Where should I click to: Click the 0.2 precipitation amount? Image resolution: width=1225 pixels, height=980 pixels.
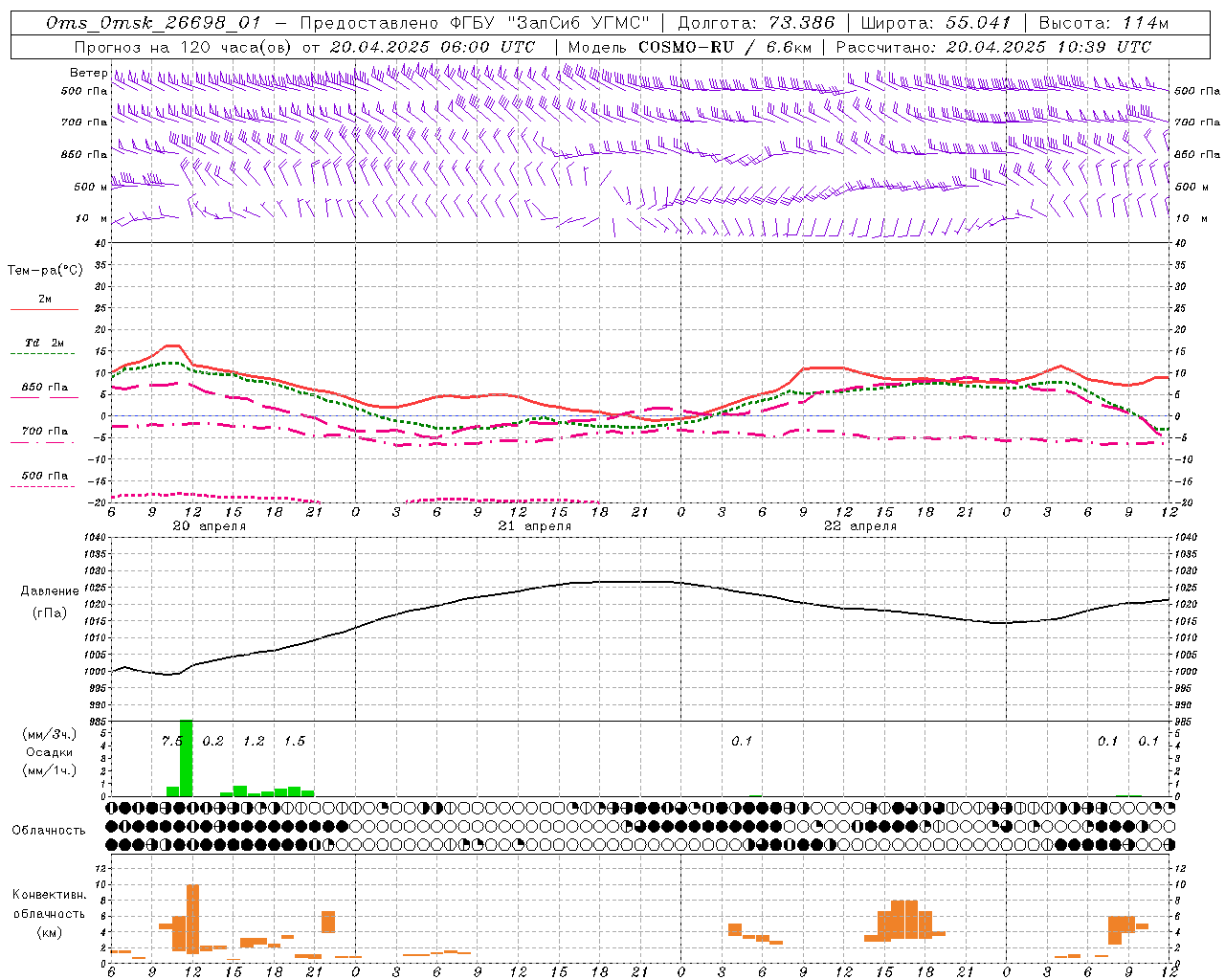click(212, 741)
